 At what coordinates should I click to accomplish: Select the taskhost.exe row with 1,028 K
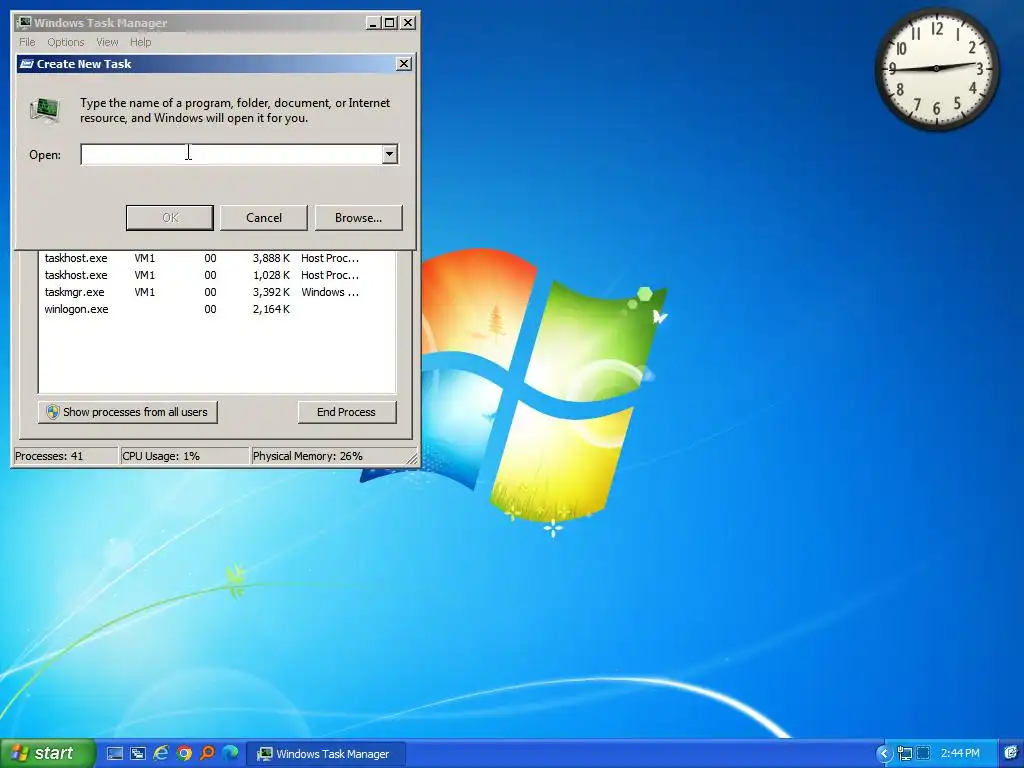pos(217,275)
